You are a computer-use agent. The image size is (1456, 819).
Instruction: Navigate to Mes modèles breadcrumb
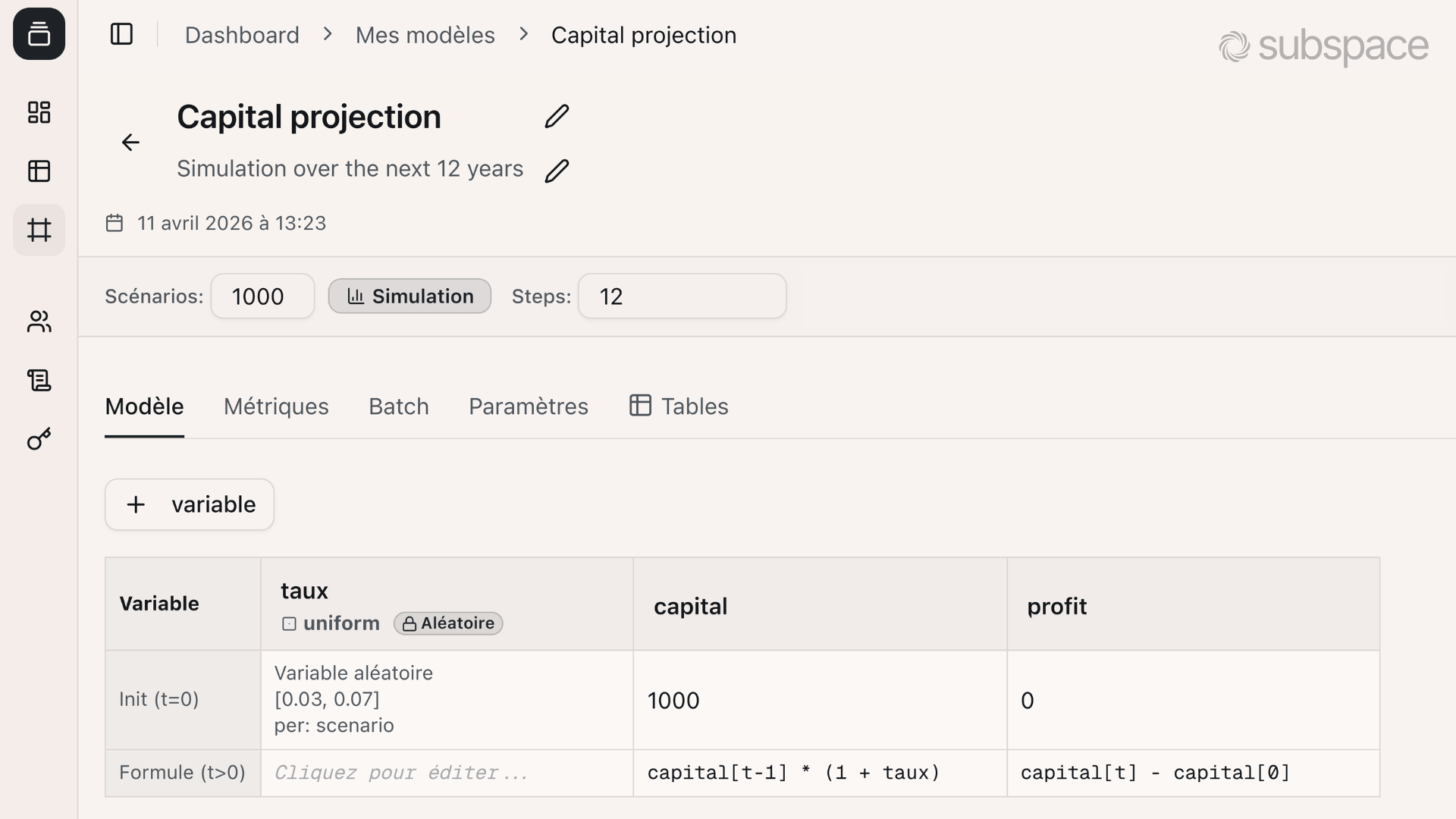point(425,34)
